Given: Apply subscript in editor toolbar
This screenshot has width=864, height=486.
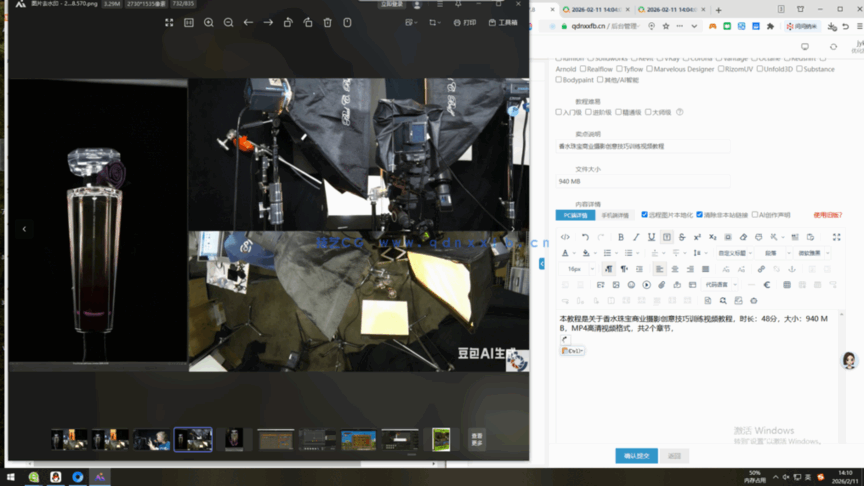Looking at the screenshot, I should [x=712, y=237].
